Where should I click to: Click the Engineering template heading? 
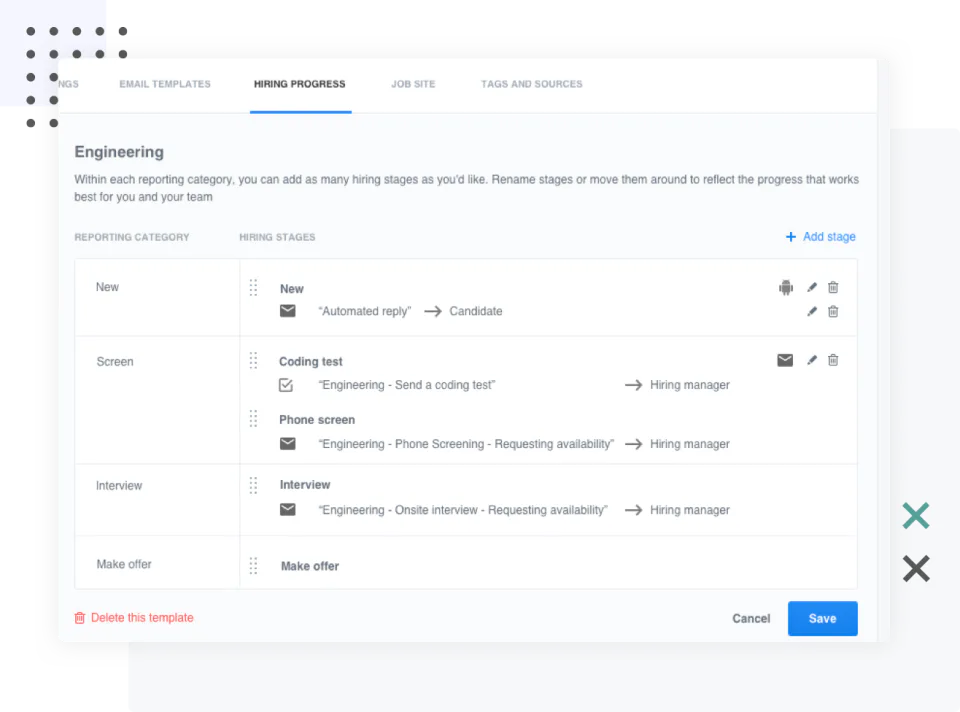pos(119,152)
